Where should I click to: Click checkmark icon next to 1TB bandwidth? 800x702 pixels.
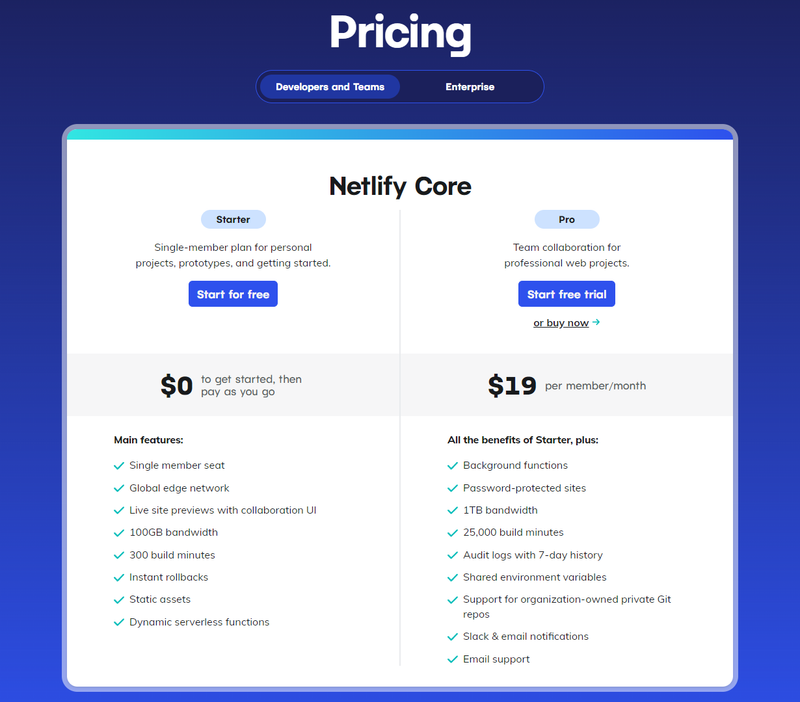[x=453, y=511]
